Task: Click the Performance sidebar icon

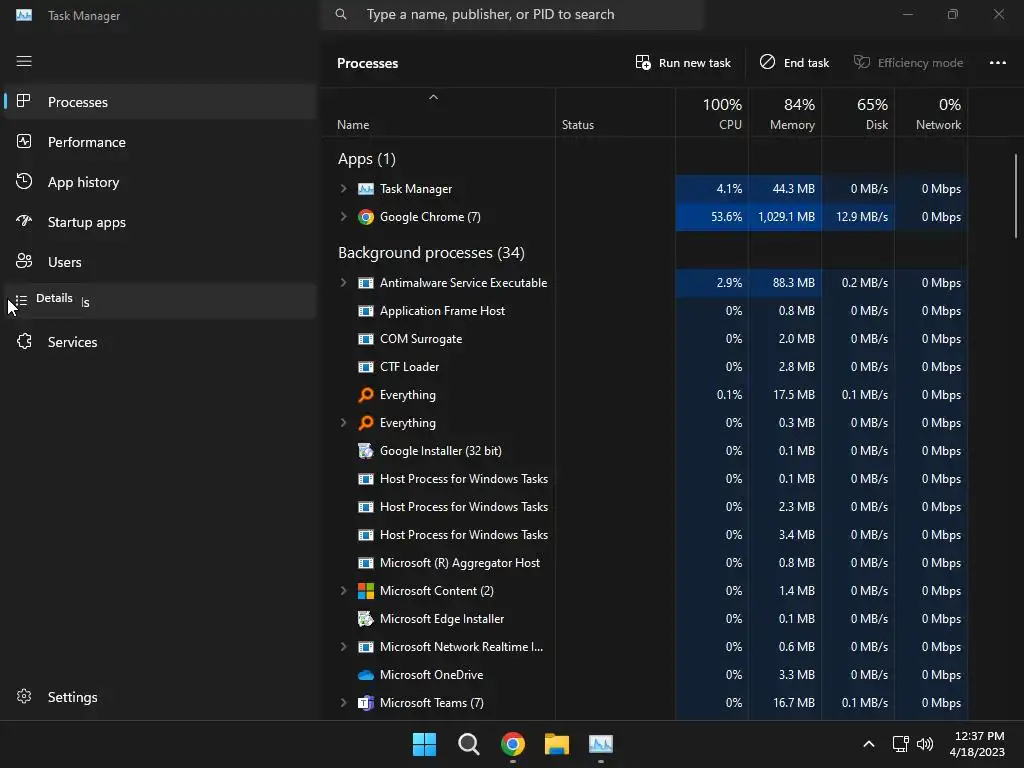Action: (x=24, y=141)
